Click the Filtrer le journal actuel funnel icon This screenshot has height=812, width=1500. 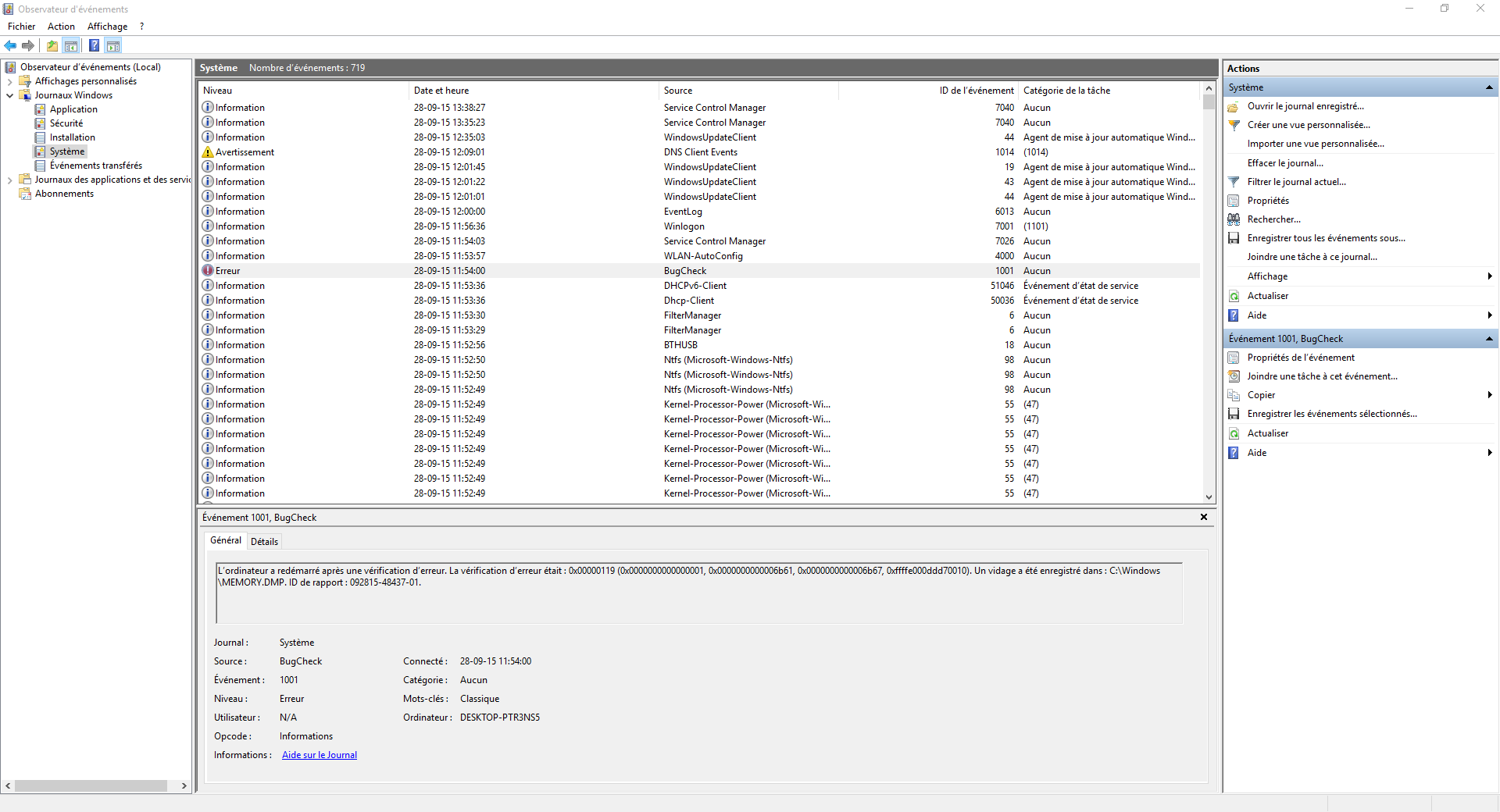coord(1234,182)
